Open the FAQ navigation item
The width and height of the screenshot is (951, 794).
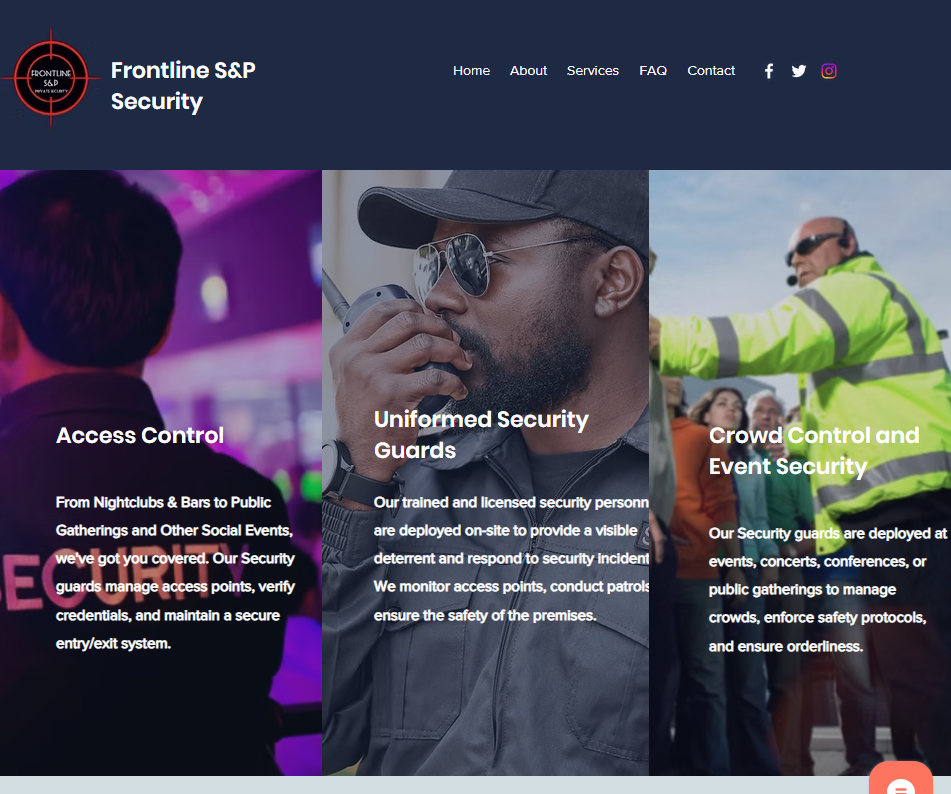(x=653, y=71)
